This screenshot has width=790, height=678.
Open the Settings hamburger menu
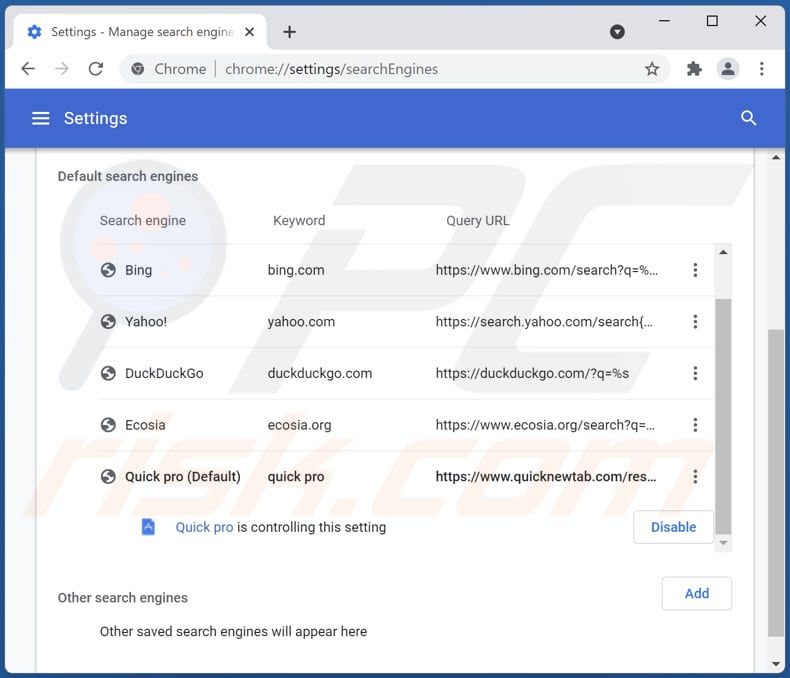(41, 118)
